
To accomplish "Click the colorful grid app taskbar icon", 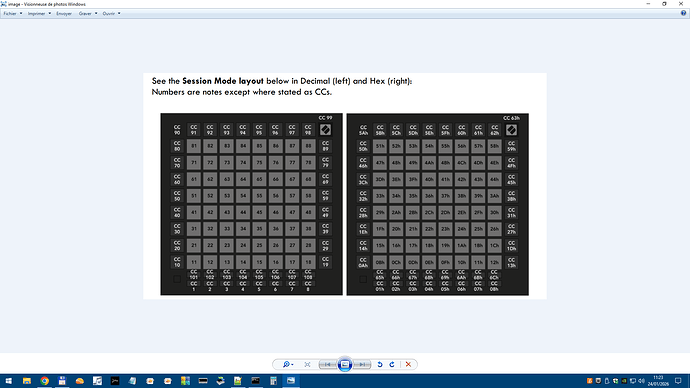I will click(185, 381).
